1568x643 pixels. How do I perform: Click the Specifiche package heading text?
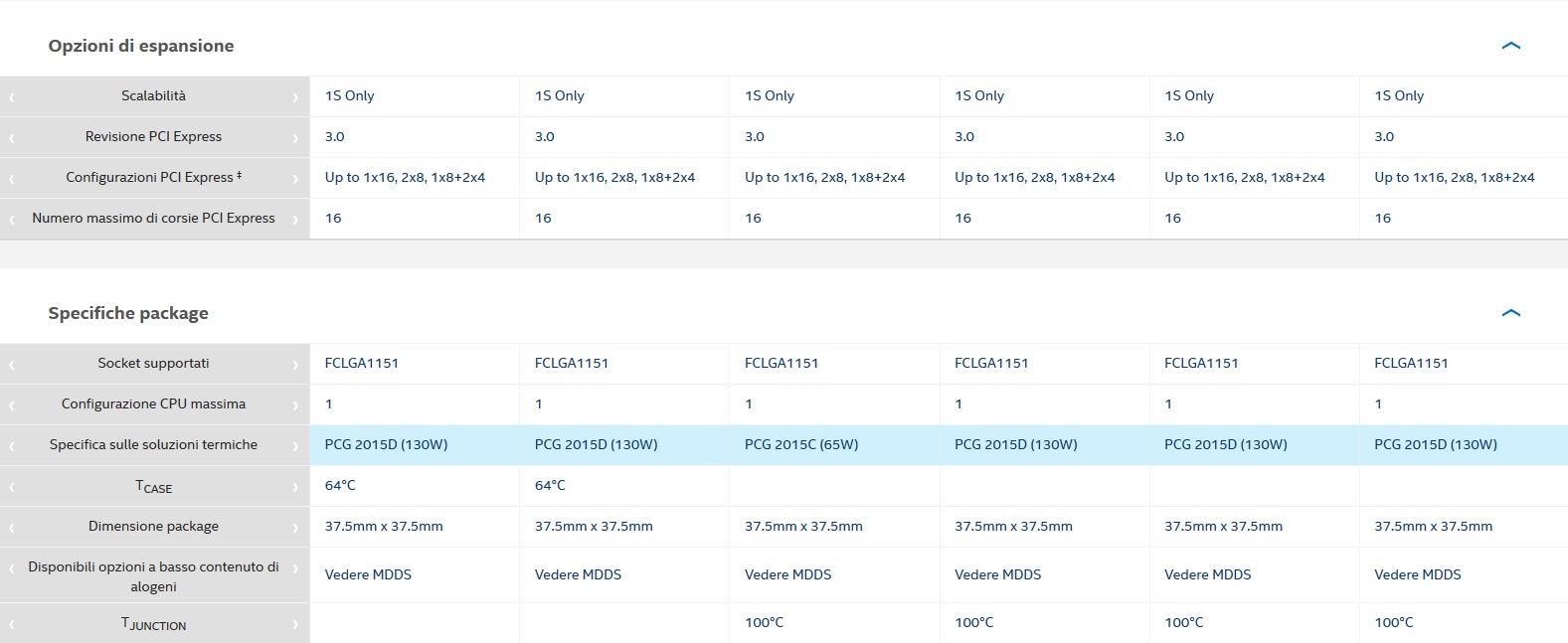click(128, 313)
